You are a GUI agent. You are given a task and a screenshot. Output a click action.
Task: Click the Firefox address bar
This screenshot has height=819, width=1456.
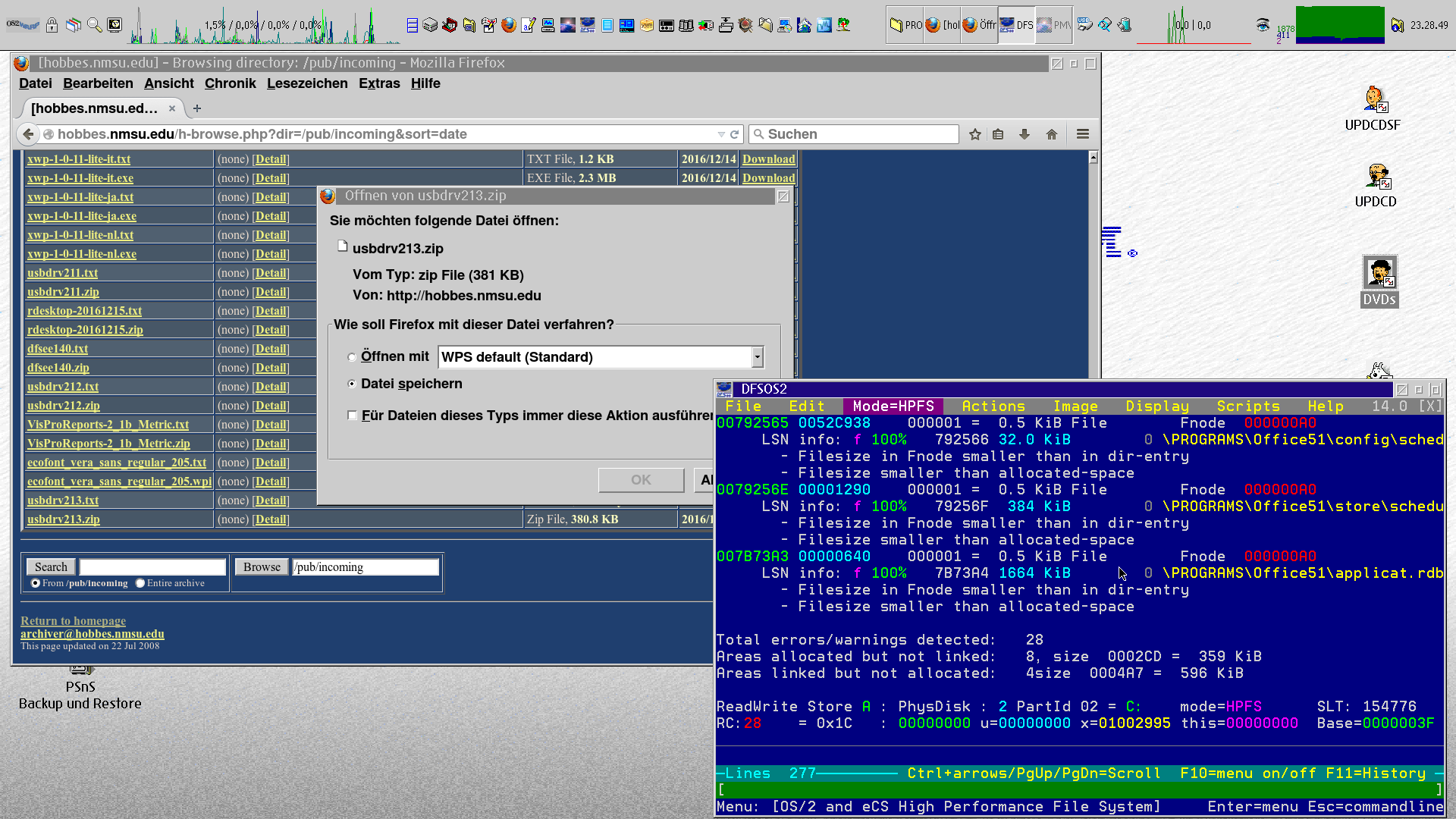pos(383,134)
